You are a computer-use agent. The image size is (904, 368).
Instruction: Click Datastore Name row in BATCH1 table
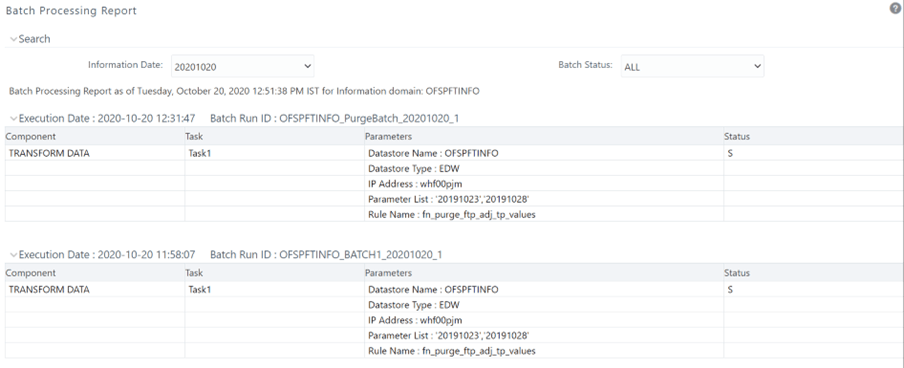tap(433, 290)
